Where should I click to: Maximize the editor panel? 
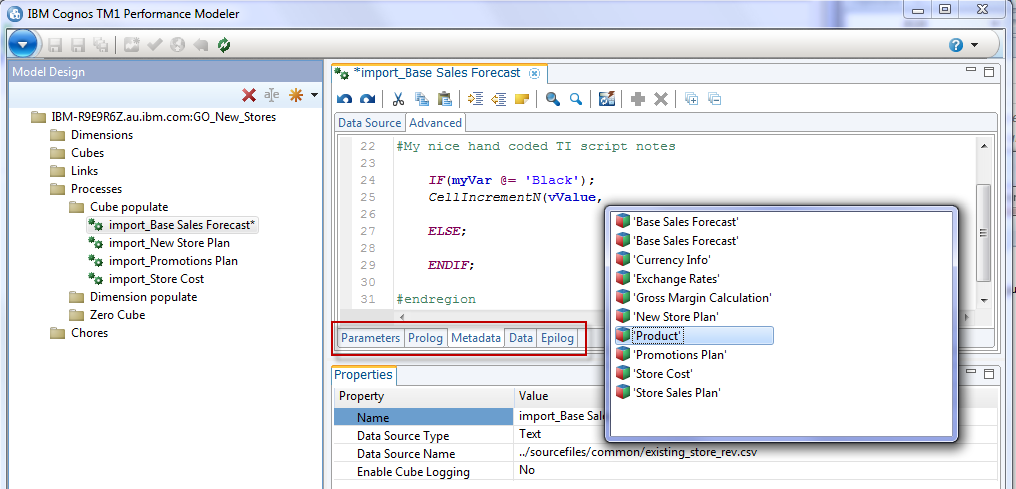(x=989, y=73)
